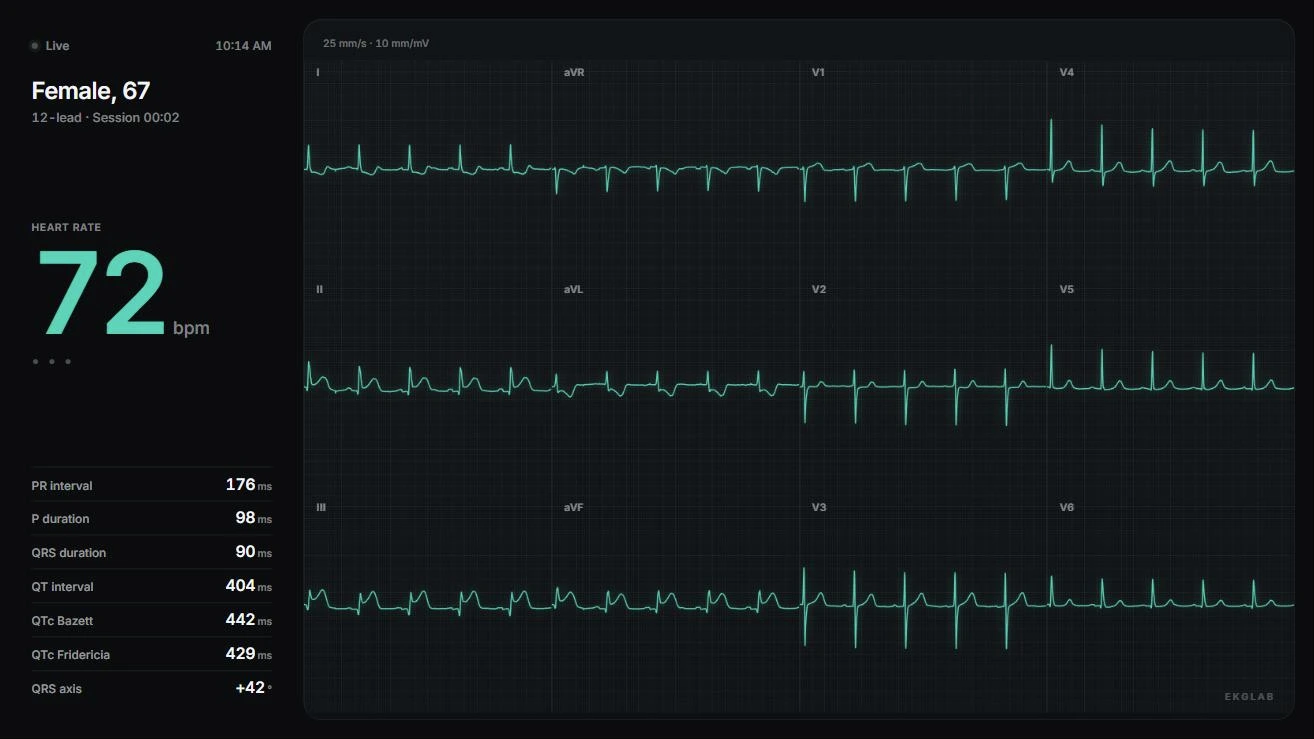Click the lead "II" label
1314x739 pixels.
(320, 290)
